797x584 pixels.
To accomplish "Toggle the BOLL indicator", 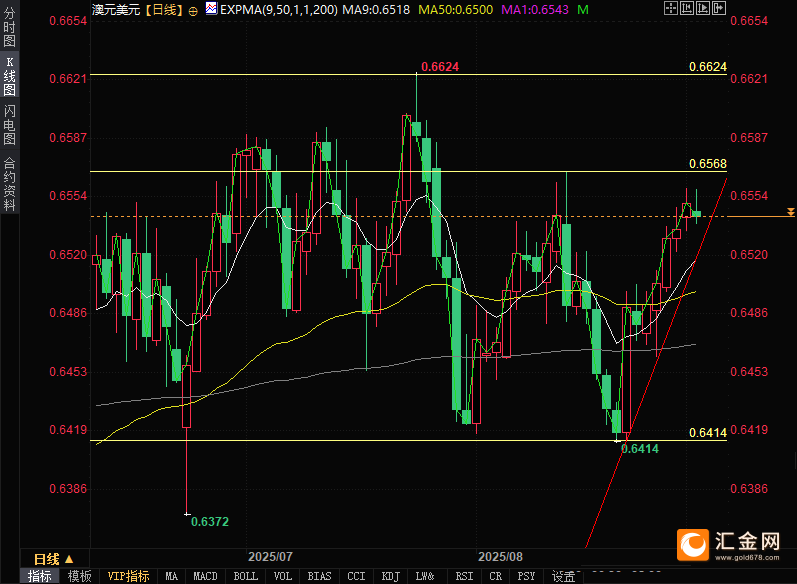I will coord(245,576).
